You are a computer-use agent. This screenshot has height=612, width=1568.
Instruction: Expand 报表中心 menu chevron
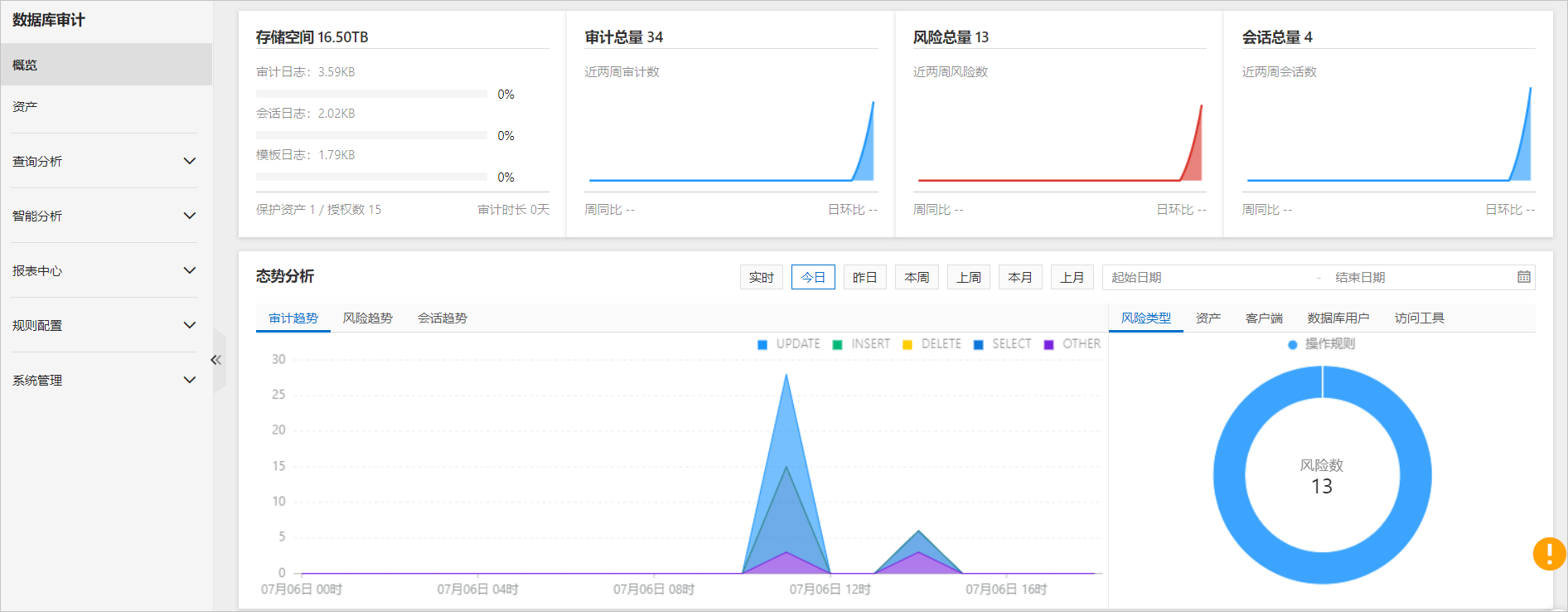189,270
